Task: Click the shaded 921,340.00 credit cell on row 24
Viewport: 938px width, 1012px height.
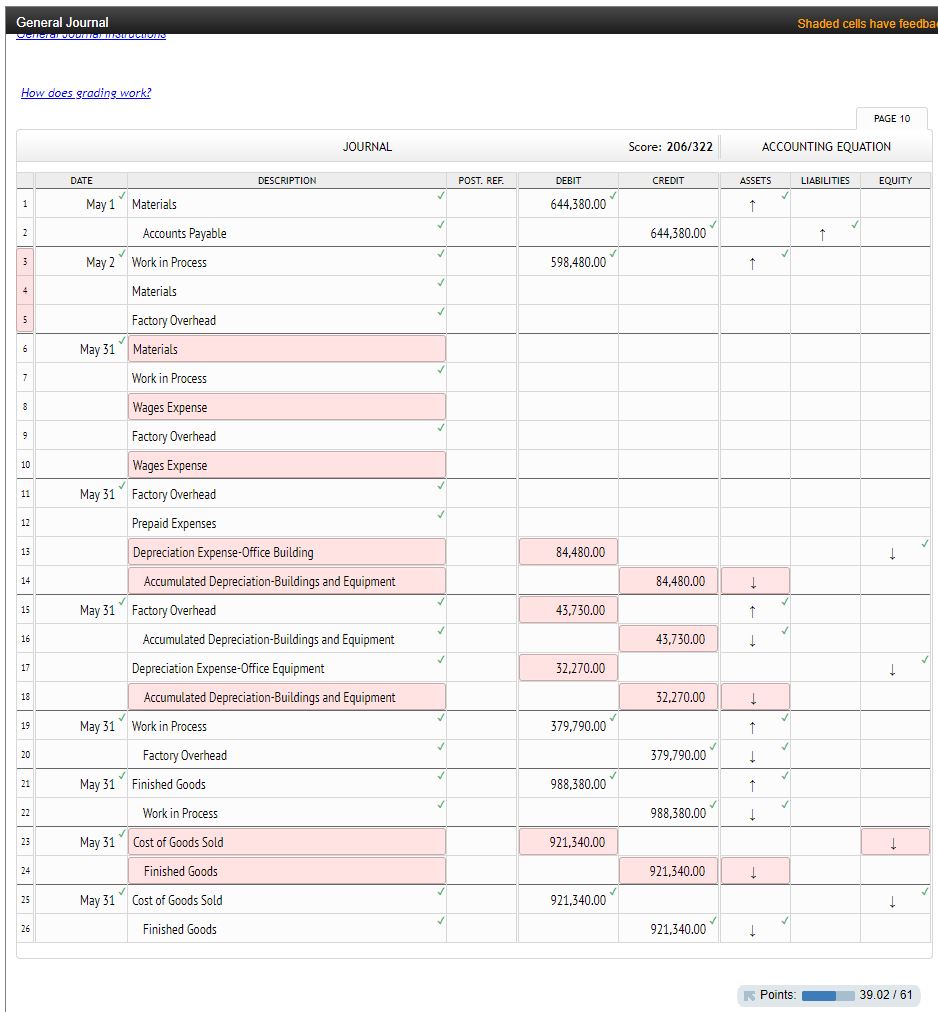Action: (x=666, y=871)
